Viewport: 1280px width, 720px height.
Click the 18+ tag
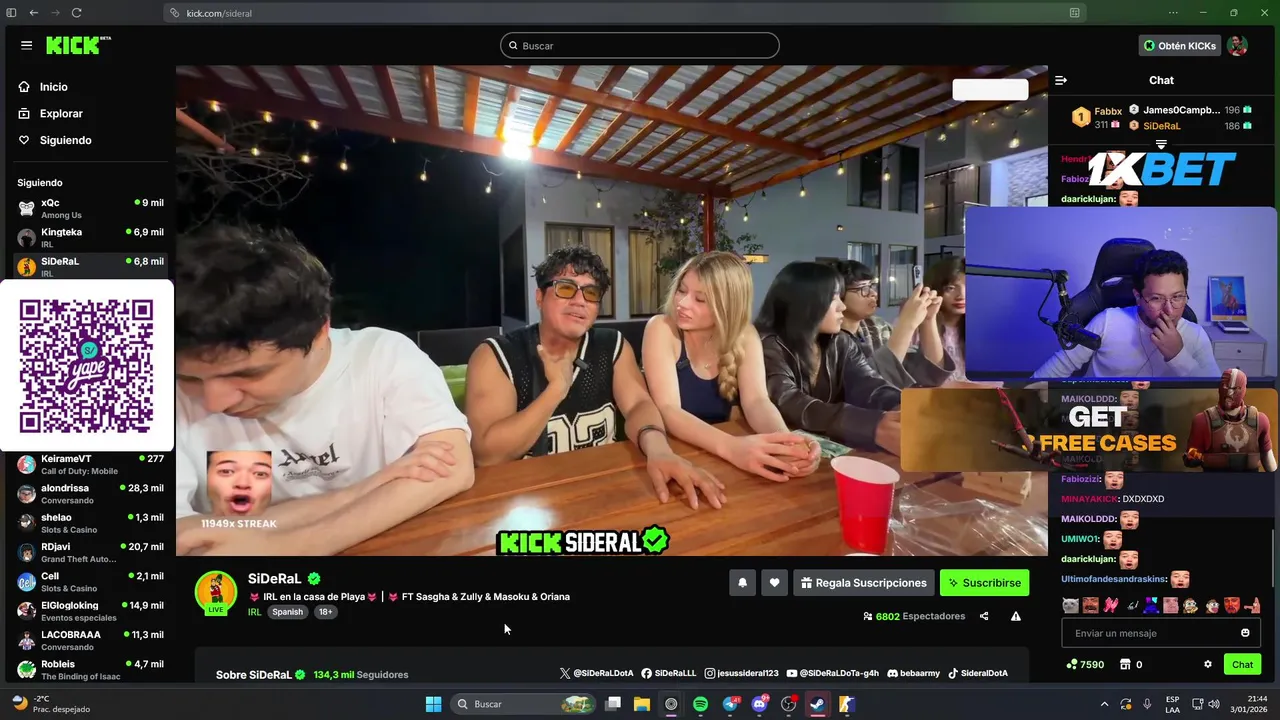point(325,612)
